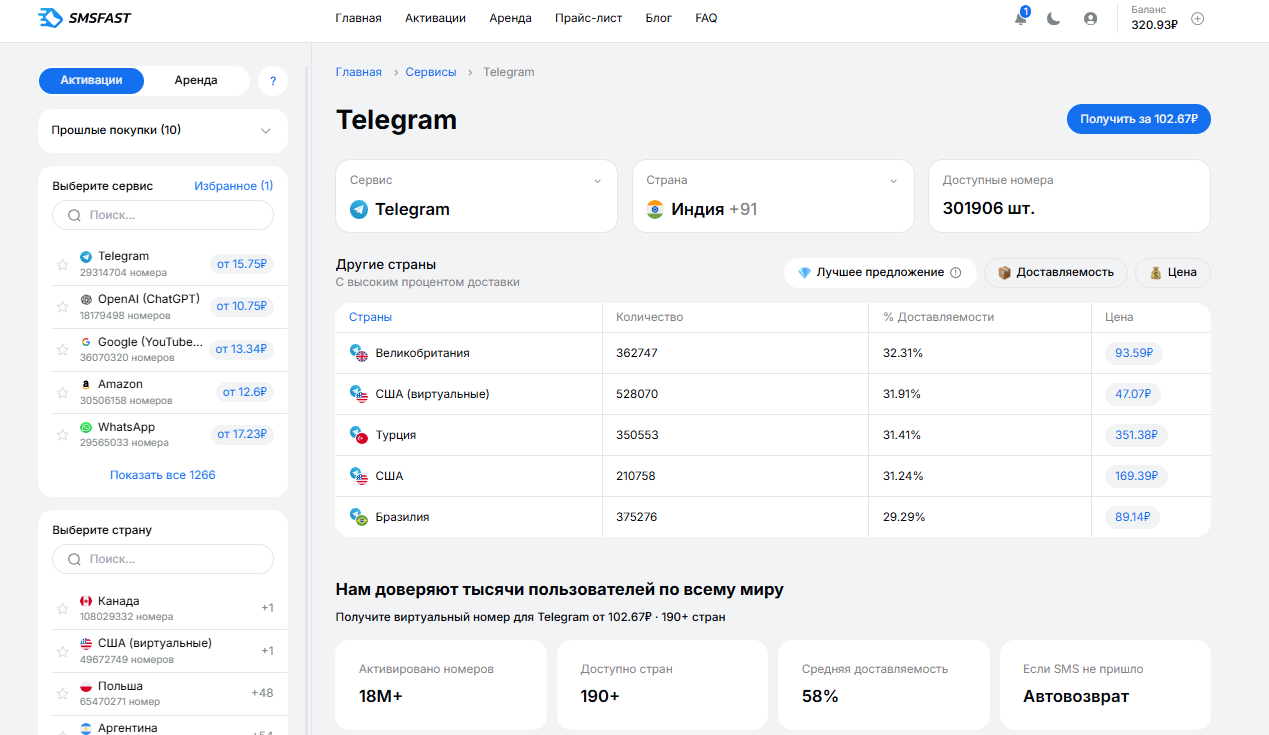Click Получить за 102.67₽ button
The width and height of the screenshot is (1269, 735).
coord(1139,119)
